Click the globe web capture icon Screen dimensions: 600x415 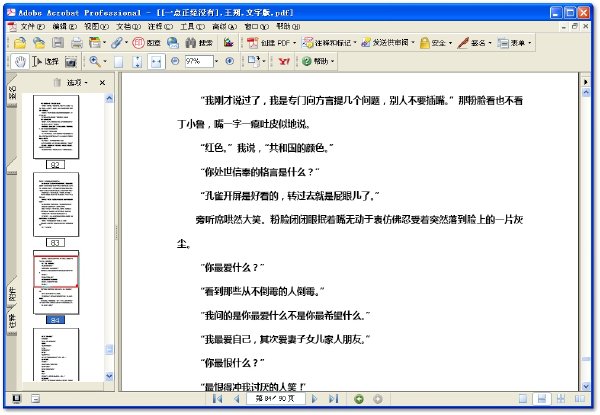pos(173,42)
